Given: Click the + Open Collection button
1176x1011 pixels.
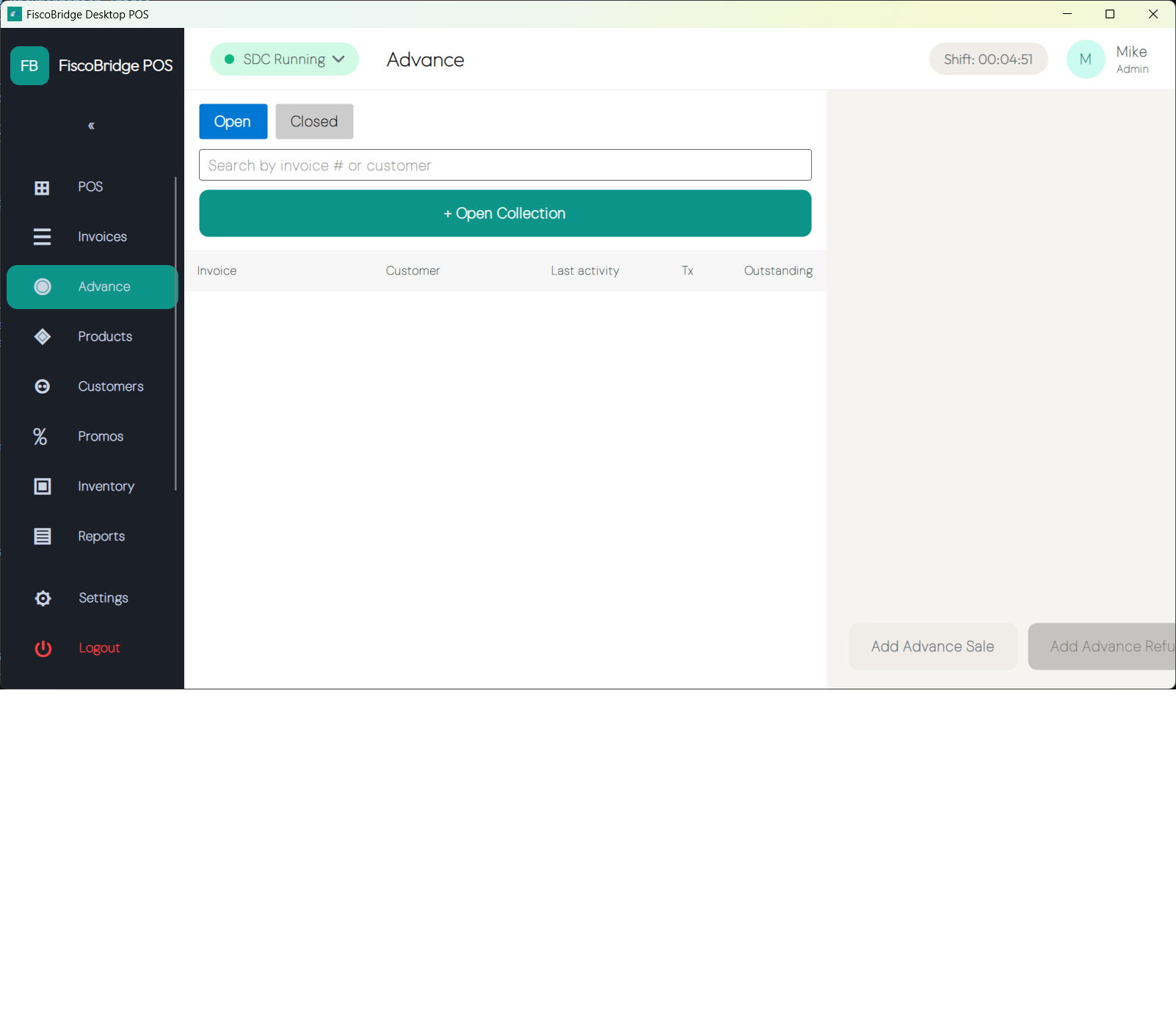Looking at the screenshot, I should 505,214.
